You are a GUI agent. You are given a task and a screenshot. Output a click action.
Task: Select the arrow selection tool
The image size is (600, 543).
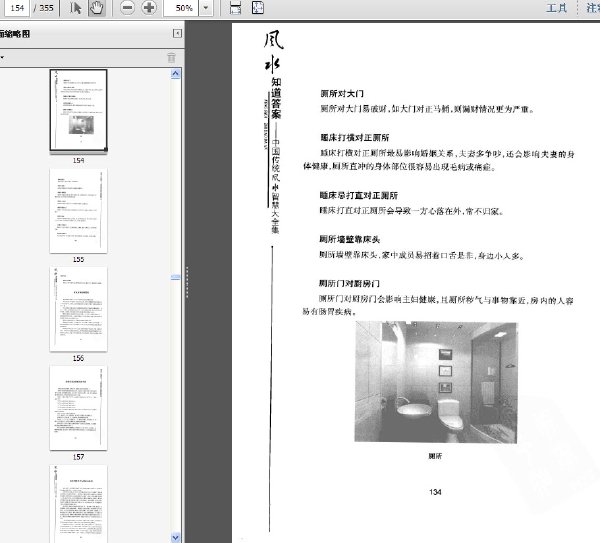pyautogui.click(x=75, y=8)
